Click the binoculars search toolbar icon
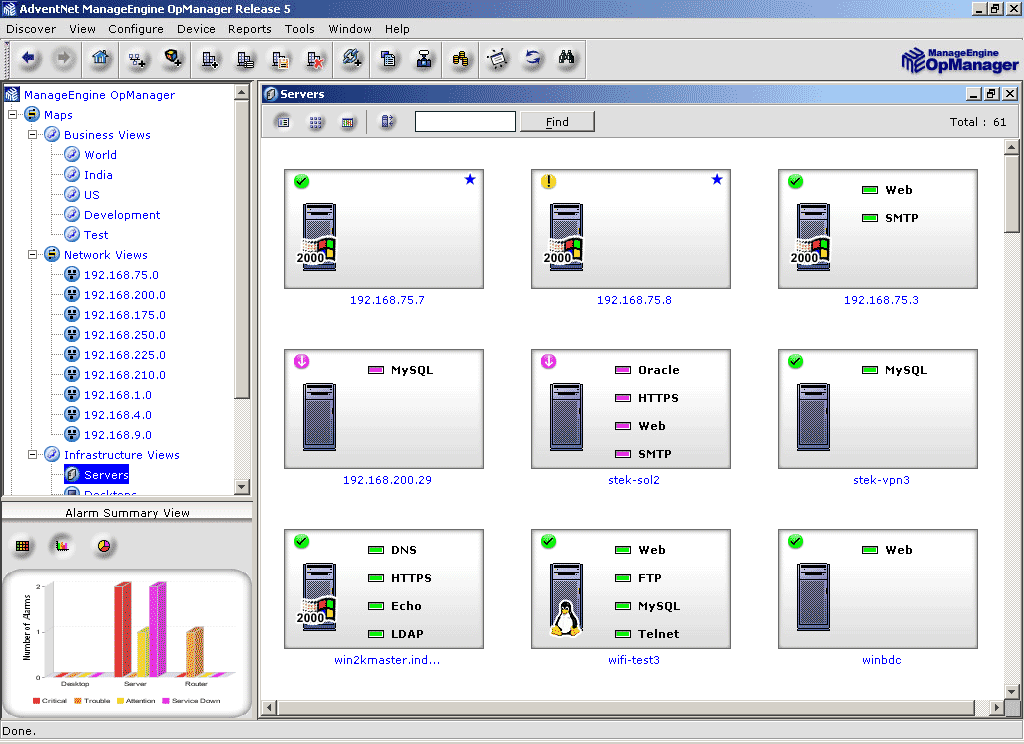The image size is (1024, 744). (x=566, y=57)
